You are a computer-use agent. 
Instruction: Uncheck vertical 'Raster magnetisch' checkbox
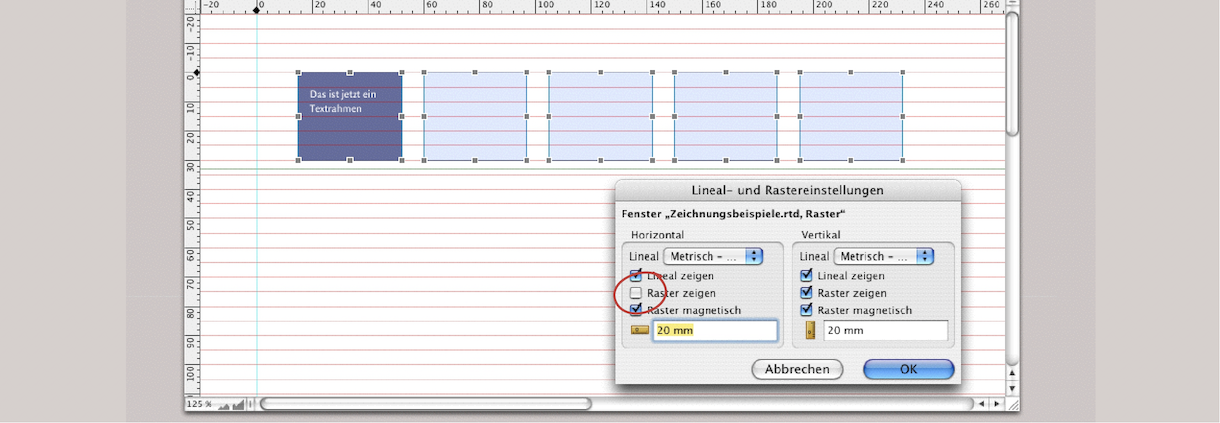coord(807,310)
